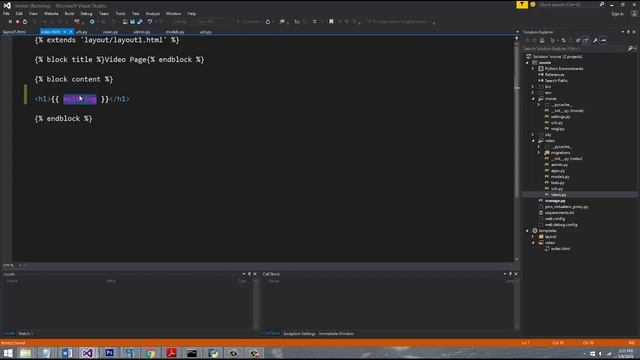Open File Explorer from the taskbar

[25, 353]
